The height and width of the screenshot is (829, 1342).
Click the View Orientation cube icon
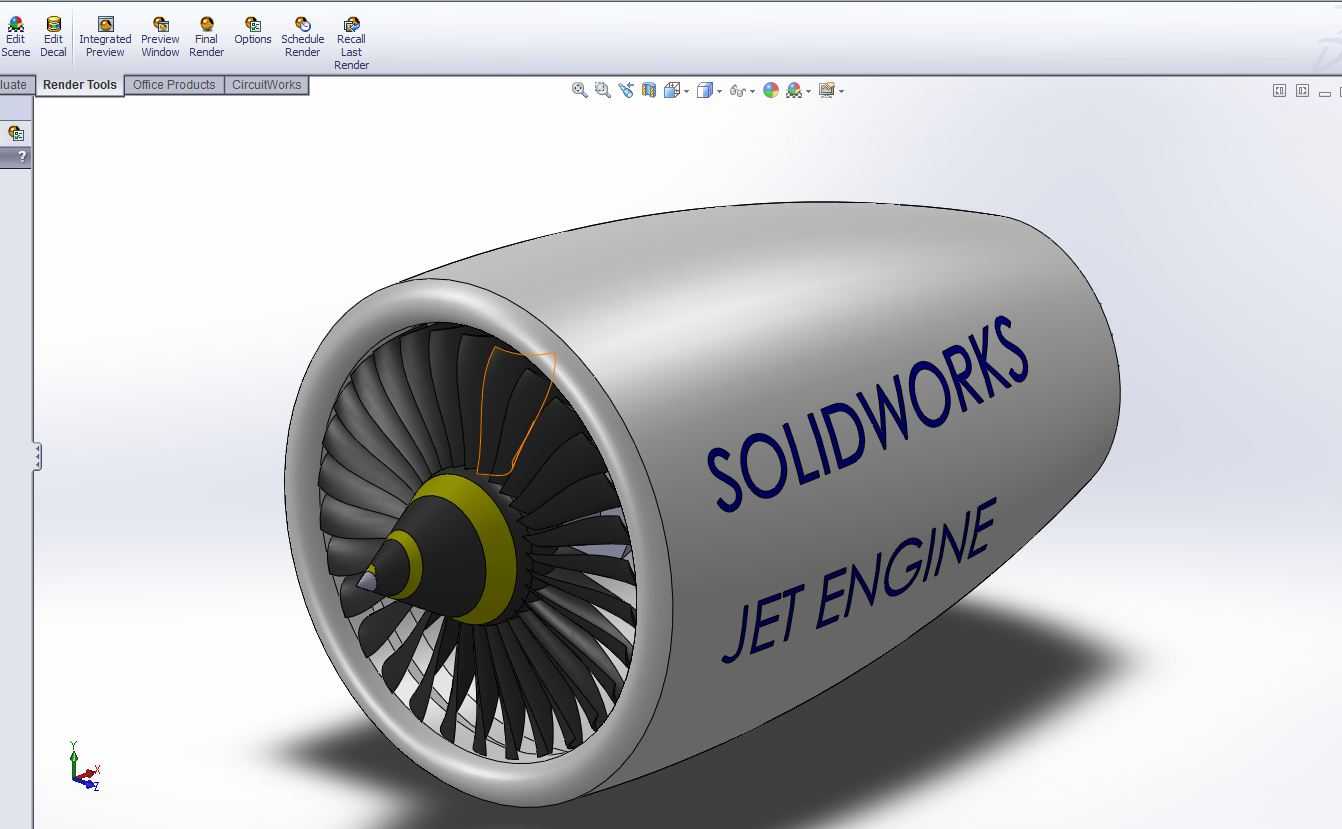(671, 90)
